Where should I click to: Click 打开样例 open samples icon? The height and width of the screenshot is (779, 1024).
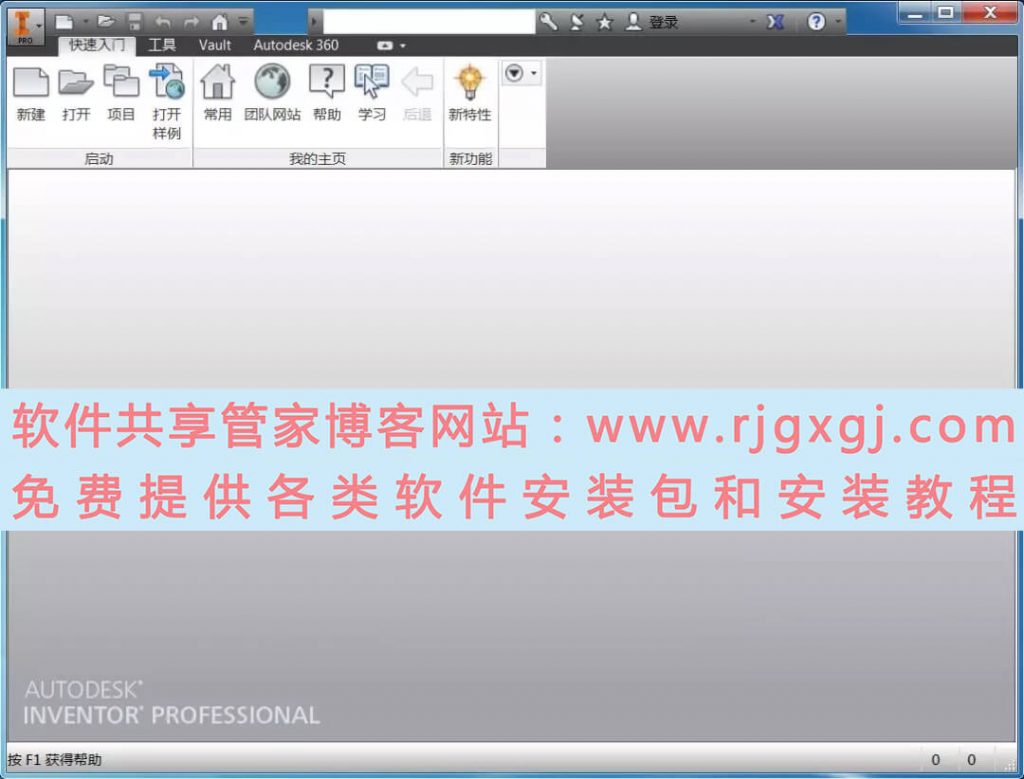(167, 102)
